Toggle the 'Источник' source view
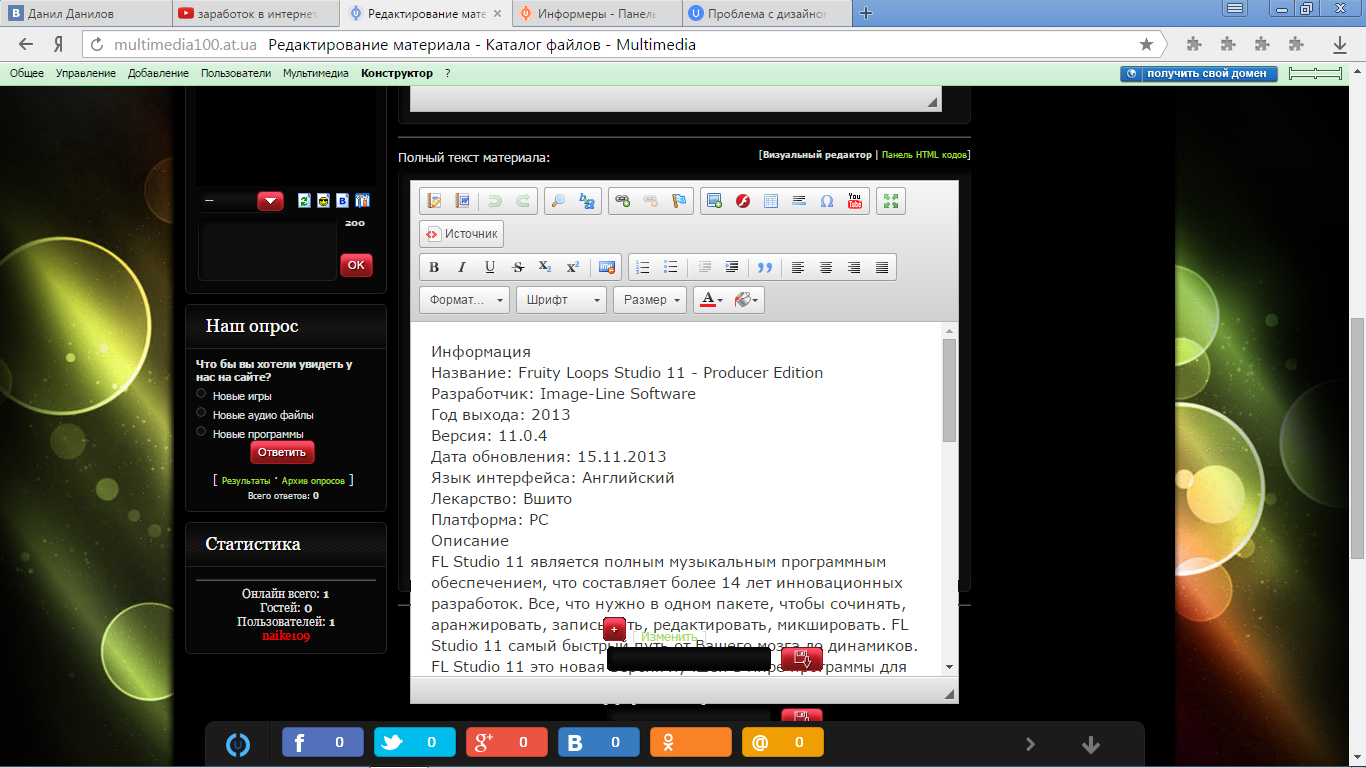1366x768 pixels. tap(461, 234)
